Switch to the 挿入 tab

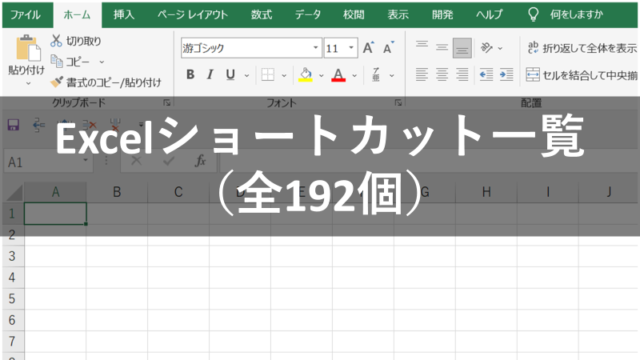click(124, 15)
